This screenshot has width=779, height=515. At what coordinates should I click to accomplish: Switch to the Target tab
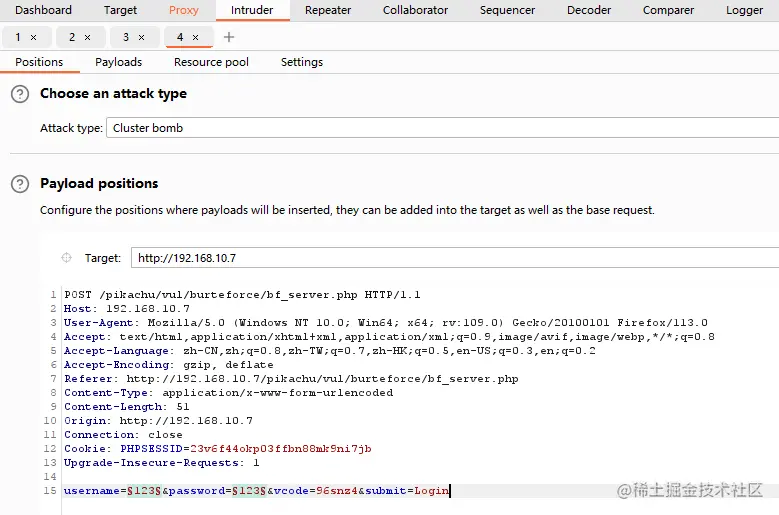point(120,10)
